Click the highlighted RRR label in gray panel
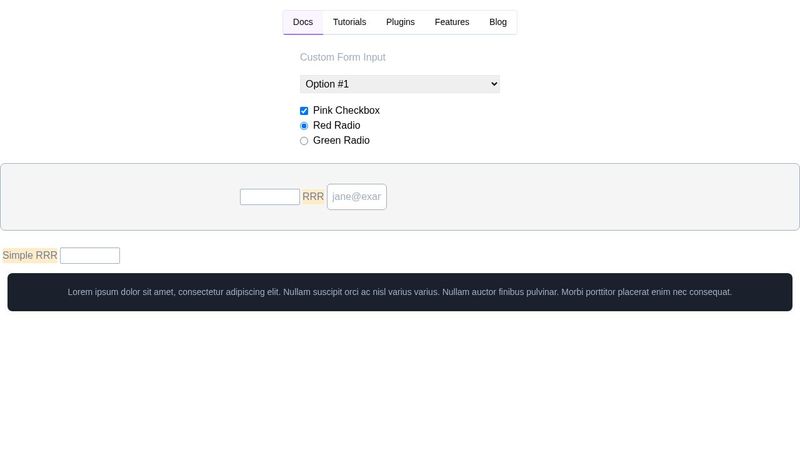 pyautogui.click(x=313, y=197)
